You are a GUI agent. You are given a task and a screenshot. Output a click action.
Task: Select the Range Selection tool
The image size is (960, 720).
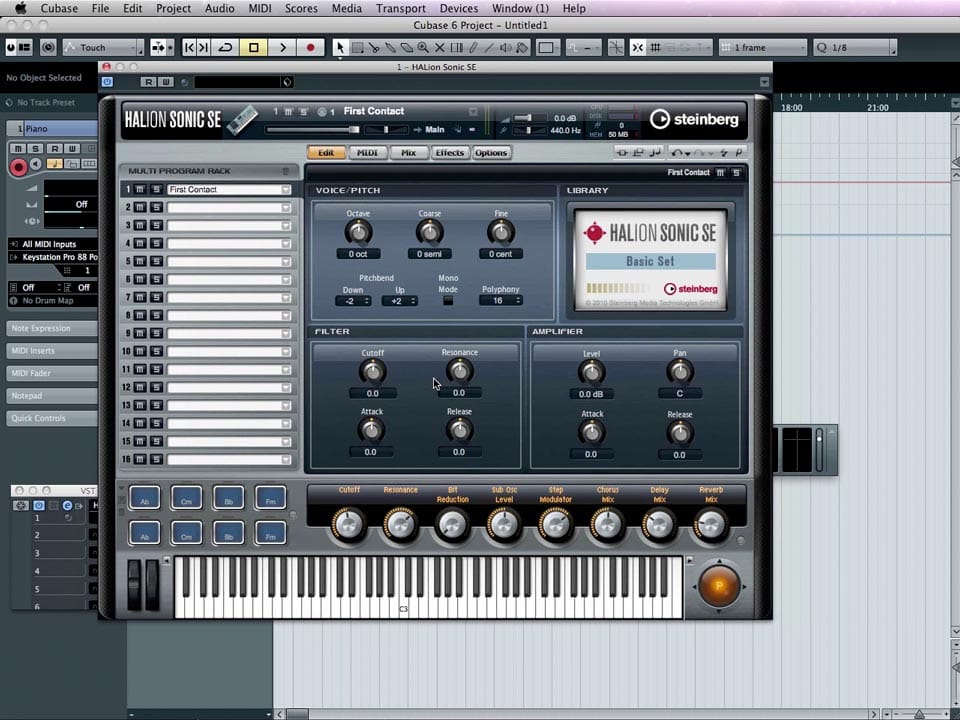tap(358, 47)
